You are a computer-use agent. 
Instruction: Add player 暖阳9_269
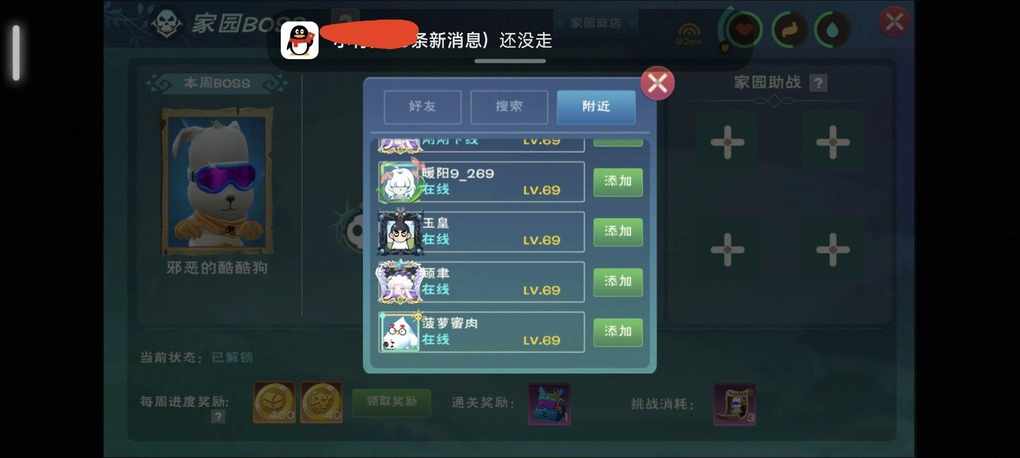(x=618, y=182)
